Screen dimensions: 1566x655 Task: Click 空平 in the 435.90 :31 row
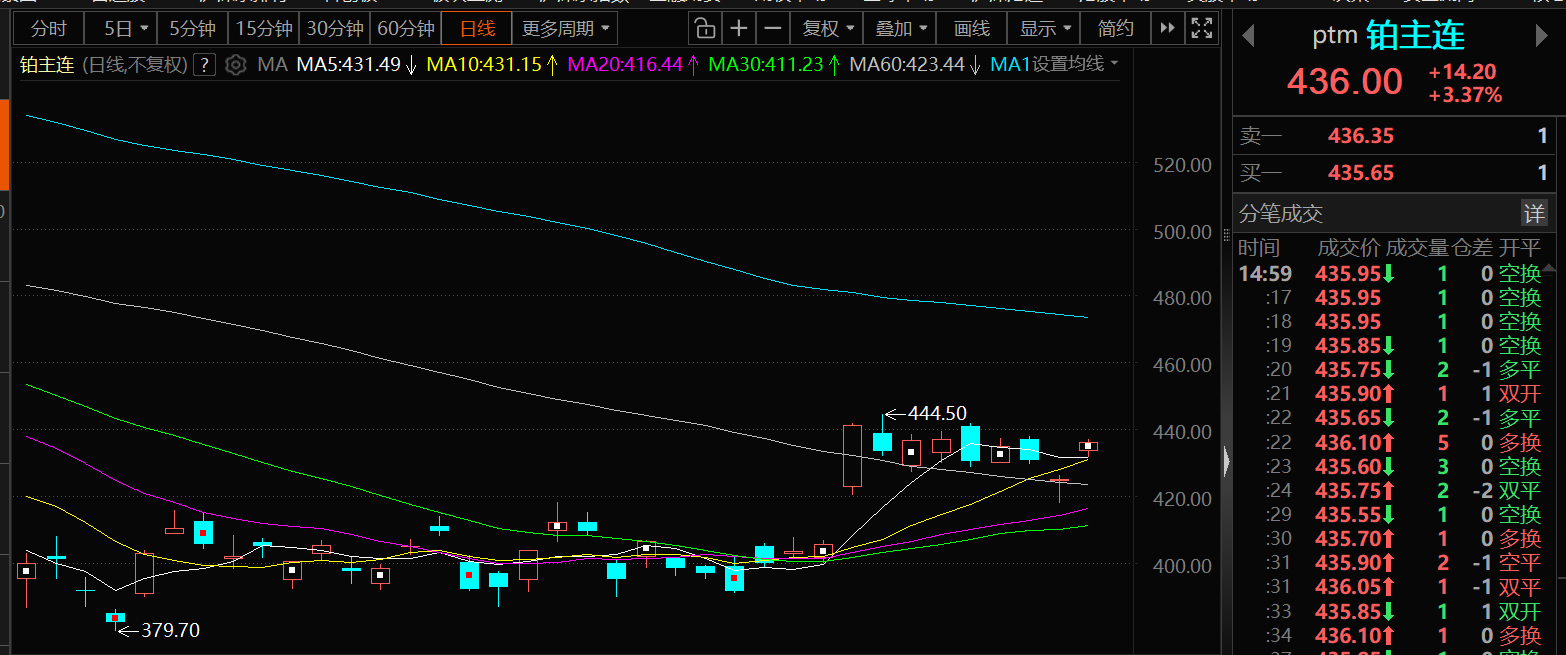coord(1520,562)
